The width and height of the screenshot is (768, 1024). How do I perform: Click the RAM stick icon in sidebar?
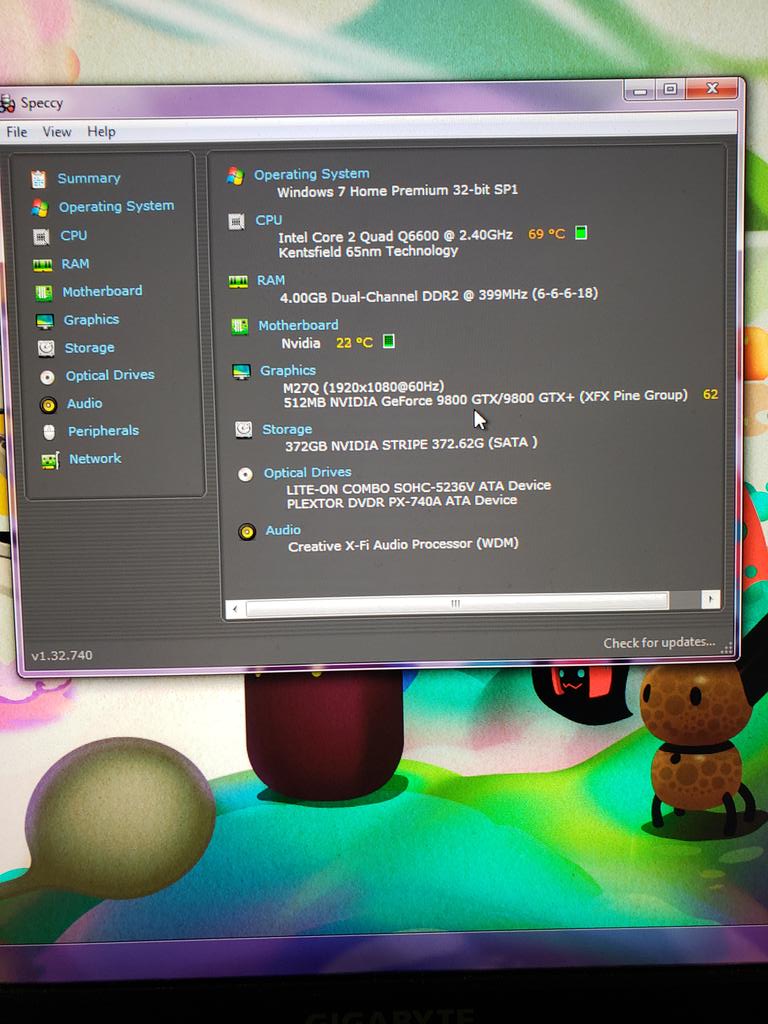(x=42, y=264)
